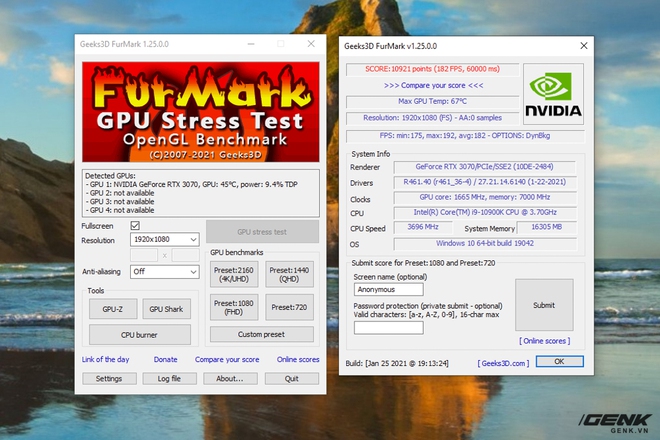Click the GeForce RTX 3070/PCIe/SSE2 renderer value

[x=484, y=166]
